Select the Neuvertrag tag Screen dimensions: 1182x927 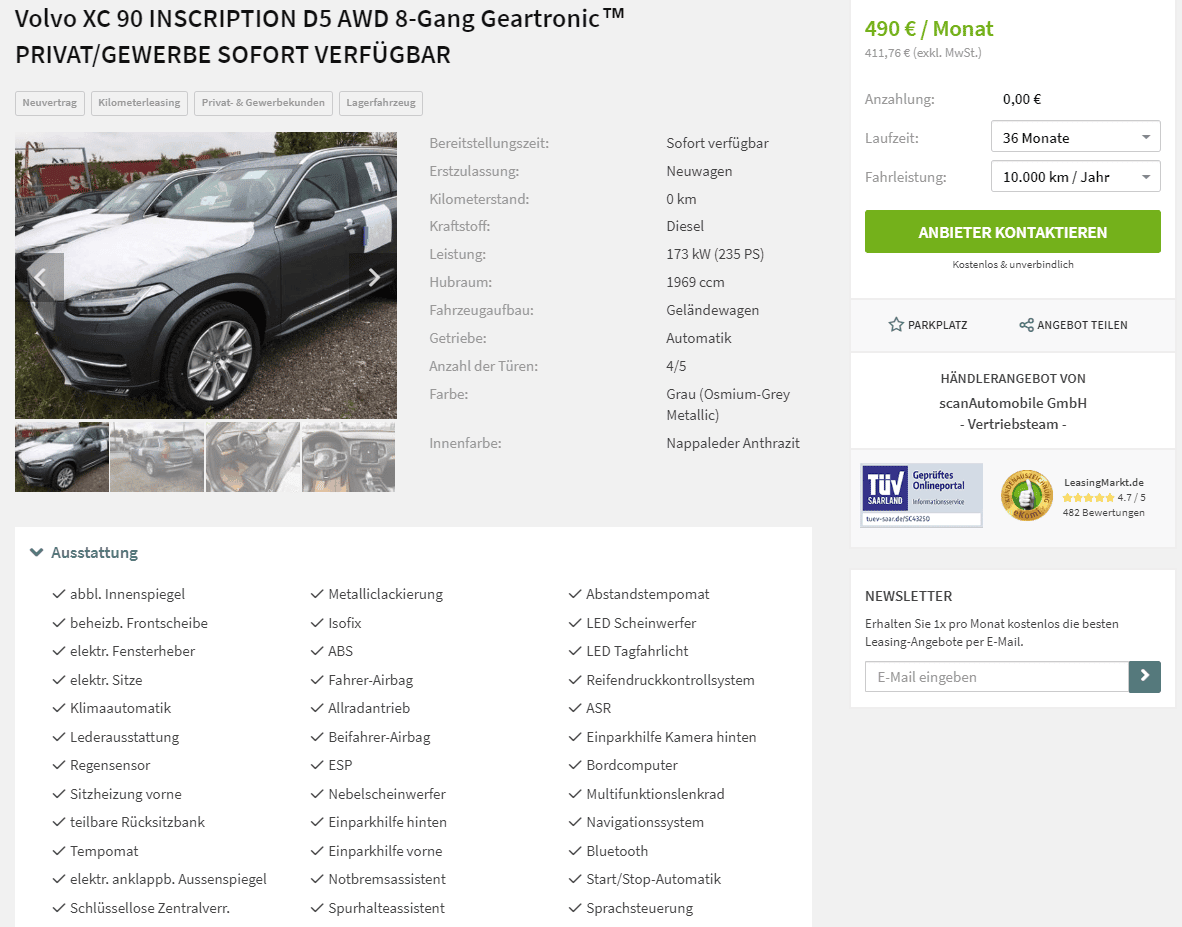pos(50,102)
